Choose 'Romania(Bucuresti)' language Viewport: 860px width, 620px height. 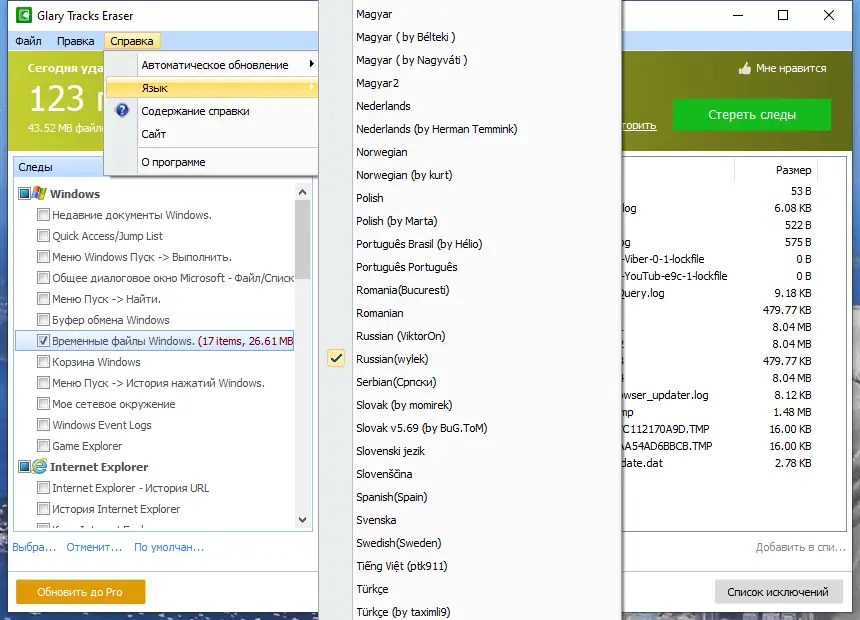pyautogui.click(x=403, y=290)
